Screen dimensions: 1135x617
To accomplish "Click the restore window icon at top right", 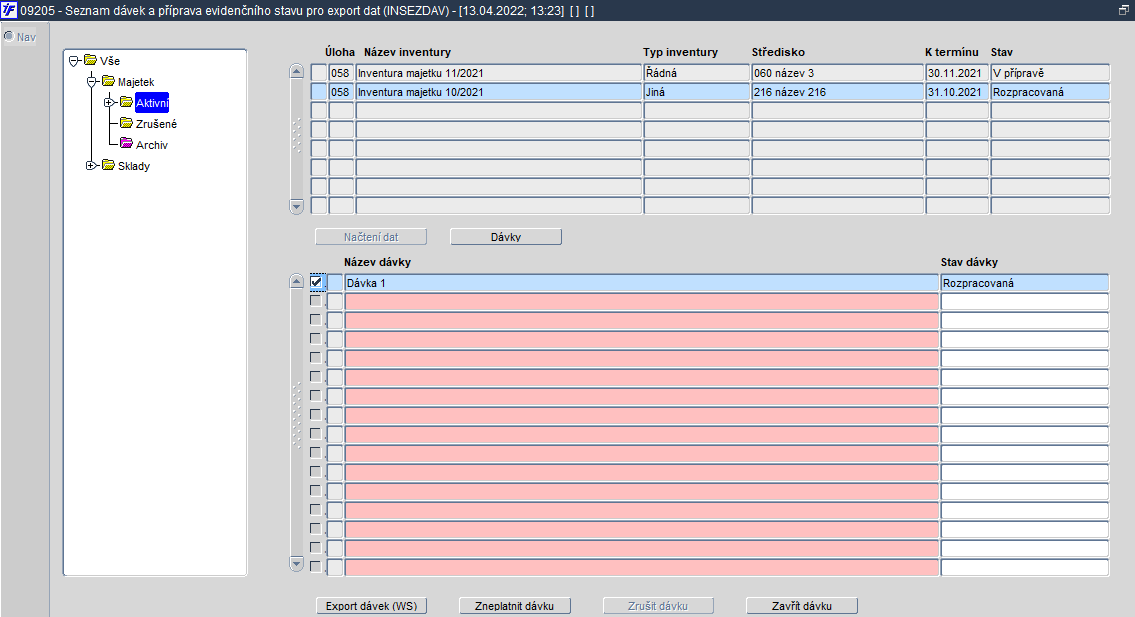I will (x=1123, y=10).
